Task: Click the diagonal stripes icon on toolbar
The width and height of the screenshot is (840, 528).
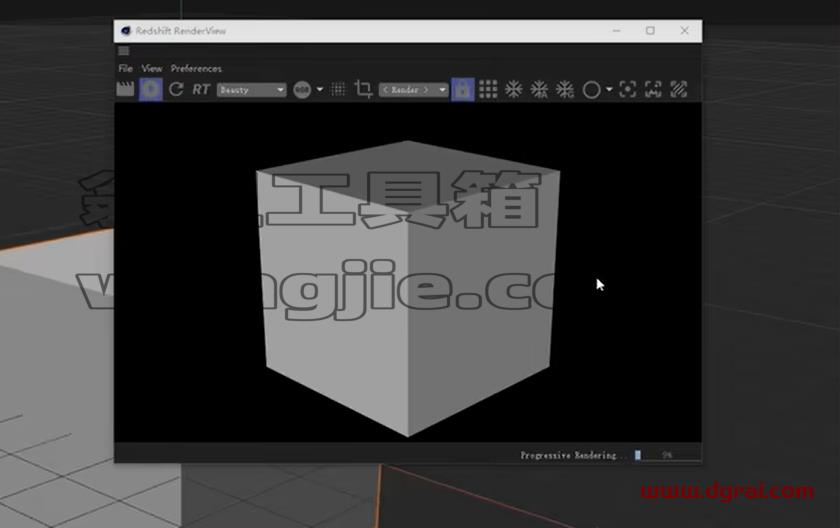Action: [x=679, y=89]
